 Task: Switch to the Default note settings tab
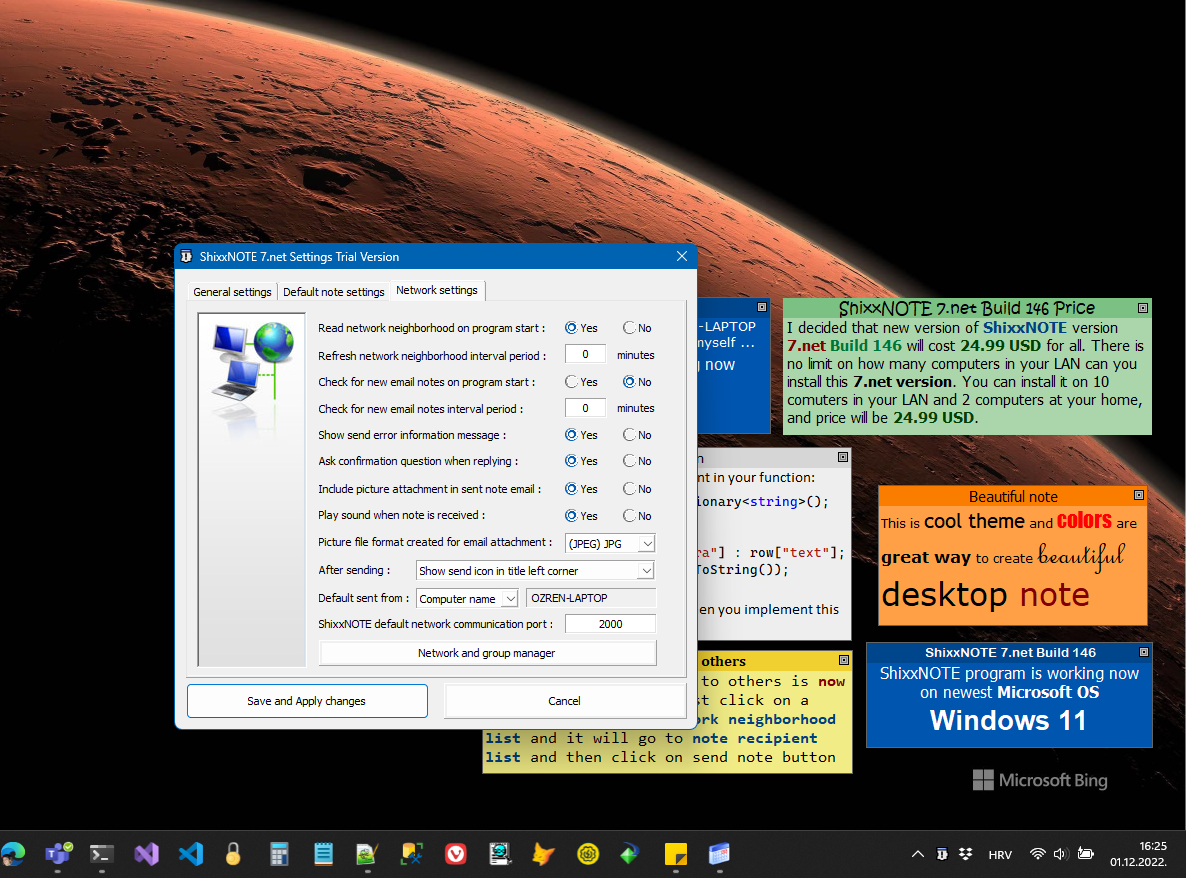(333, 291)
